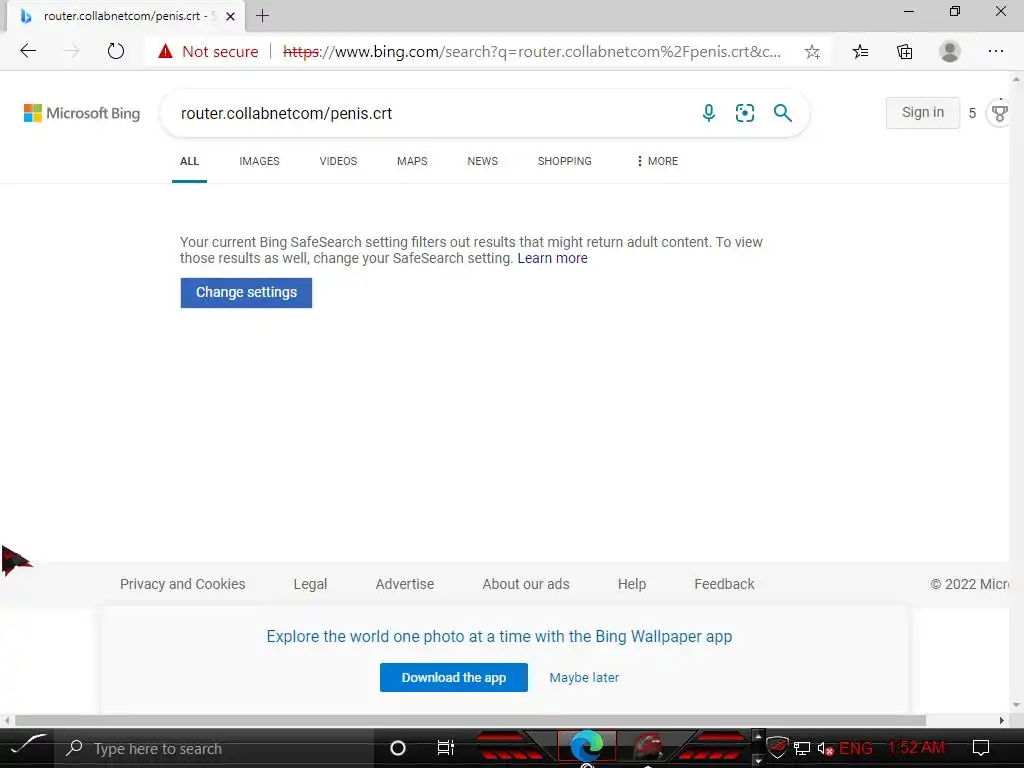Open the browser profile avatar

click(950, 51)
